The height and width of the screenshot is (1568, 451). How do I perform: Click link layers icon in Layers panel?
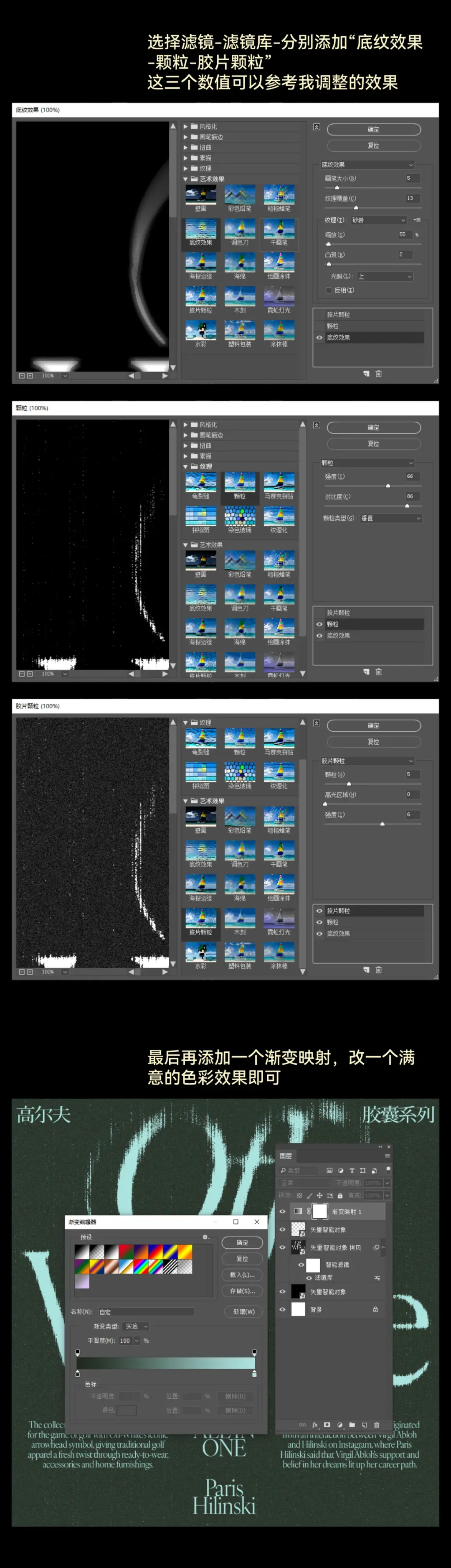click(x=302, y=1425)
